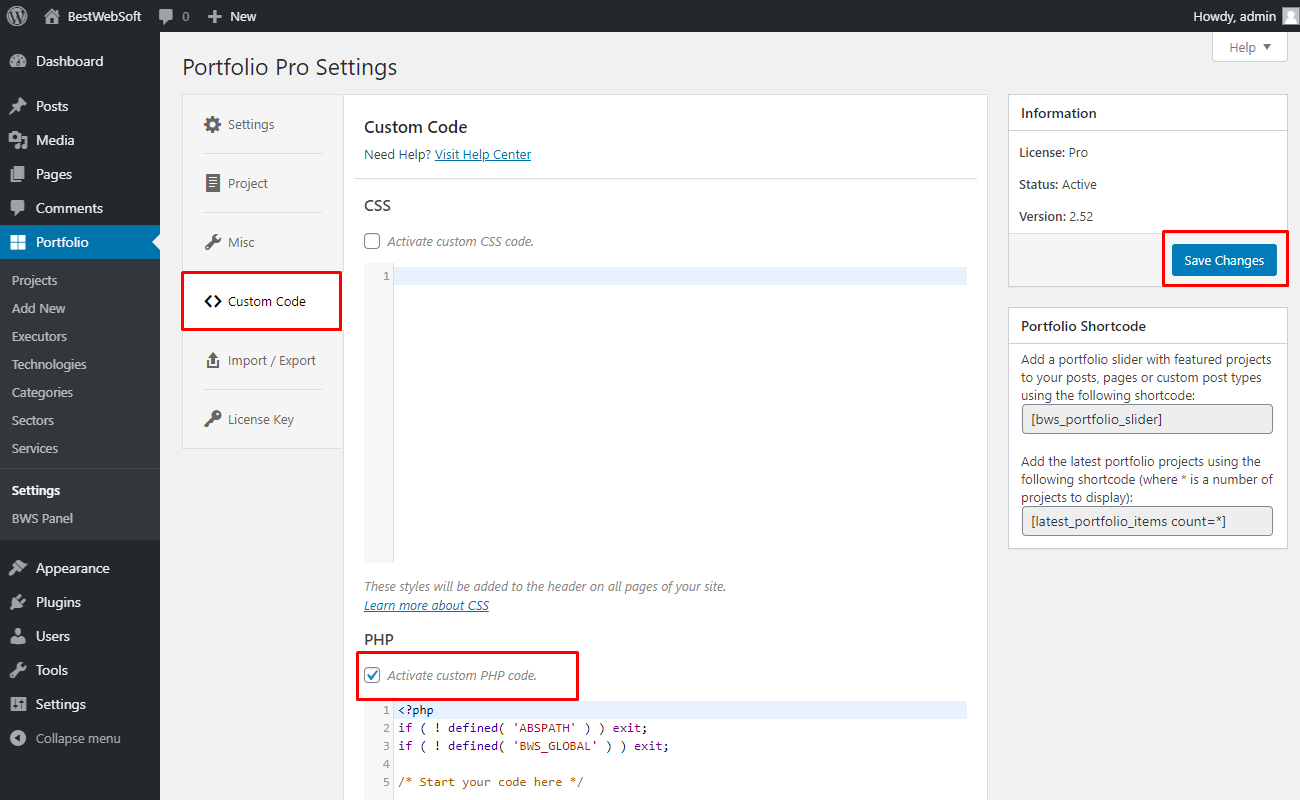Image resolution: width=1300 pixels, height=800 pixels.
Task: Expand the Help dropdown
Action: 1249,47
